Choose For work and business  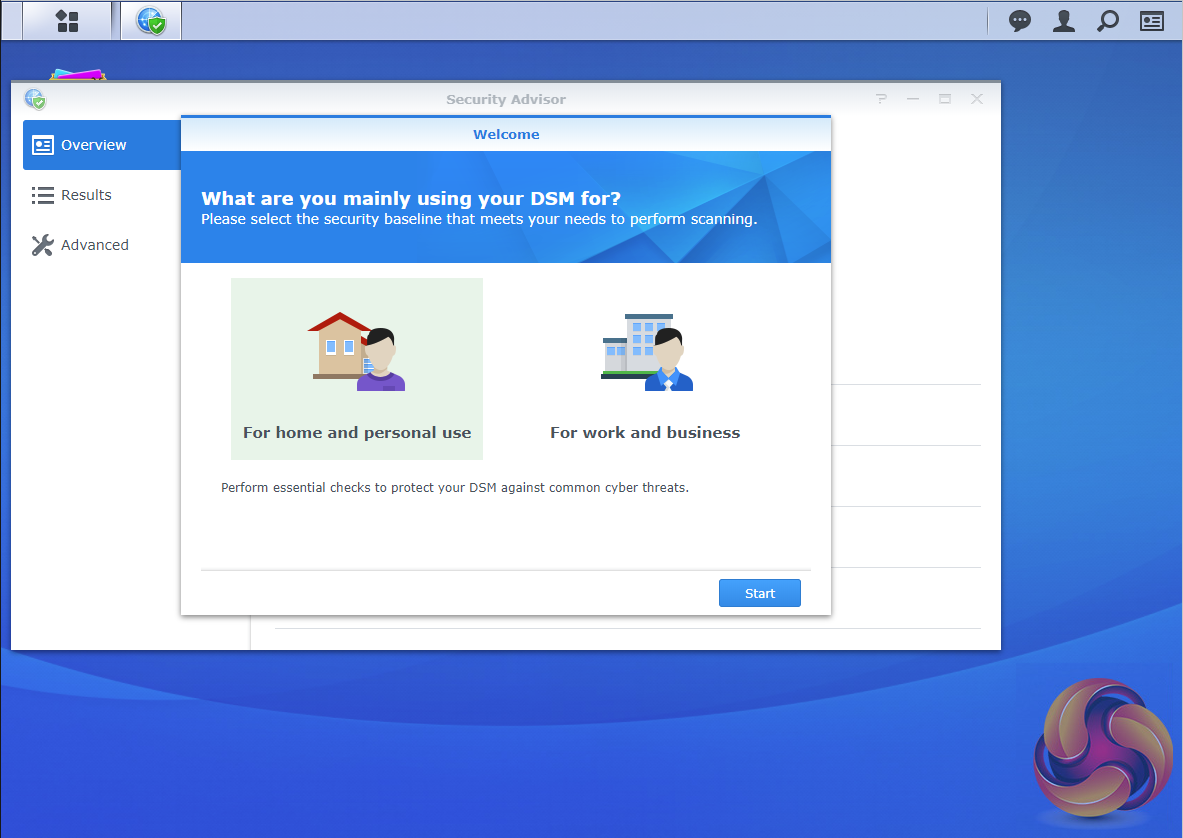click(x=645, y=369)
